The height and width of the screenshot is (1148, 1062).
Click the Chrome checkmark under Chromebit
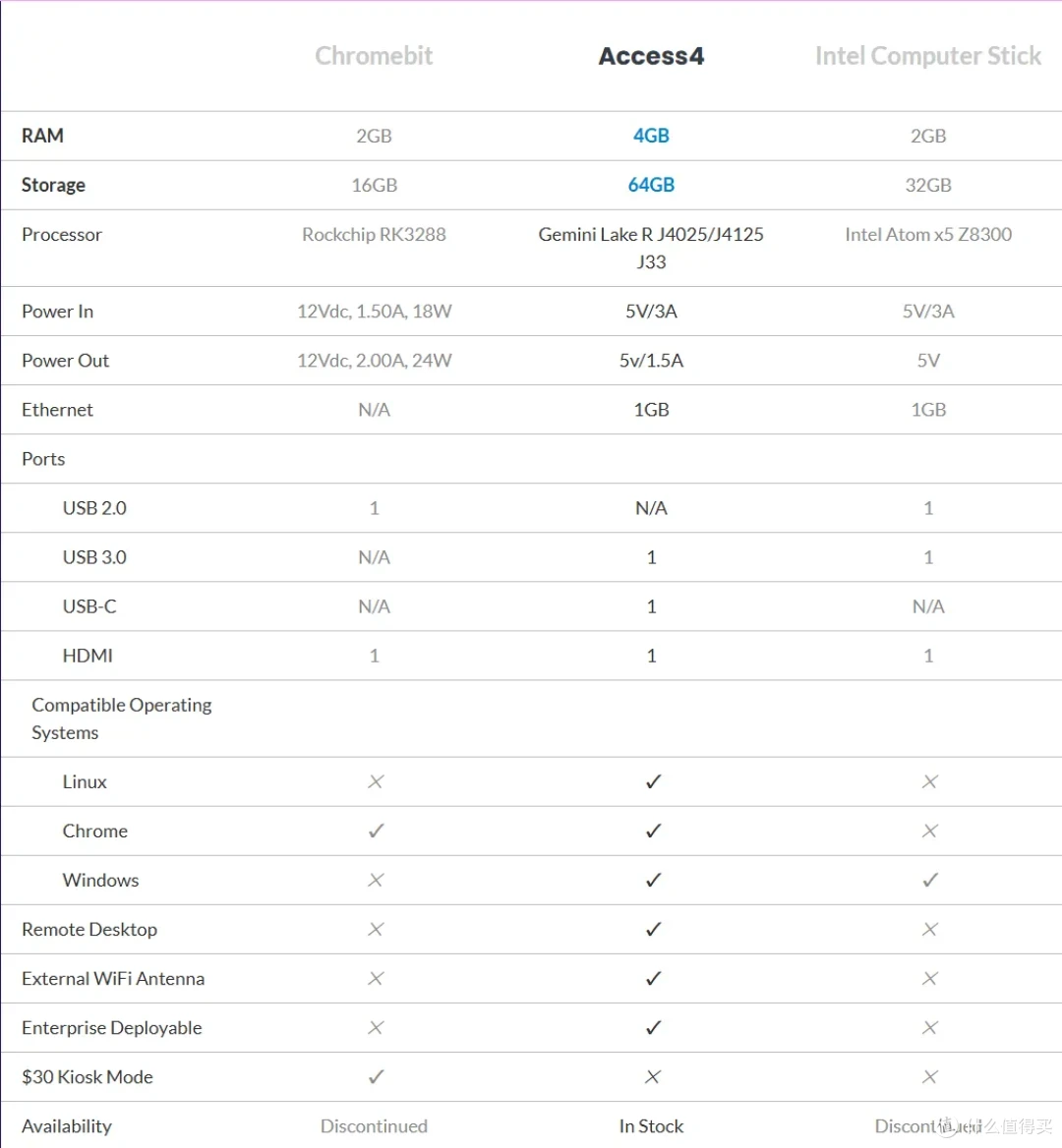point(376,831)
